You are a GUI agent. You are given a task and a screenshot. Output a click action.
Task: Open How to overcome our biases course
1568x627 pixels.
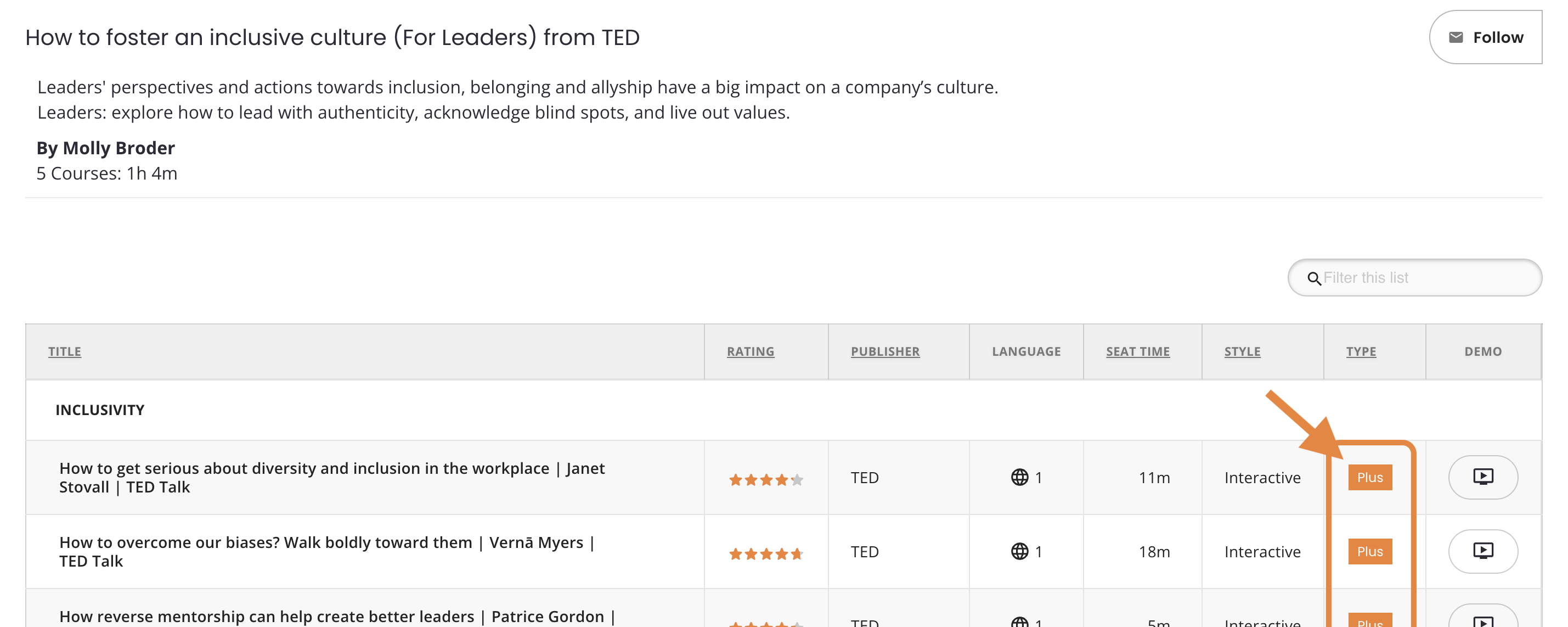click(x=327, y=551)
